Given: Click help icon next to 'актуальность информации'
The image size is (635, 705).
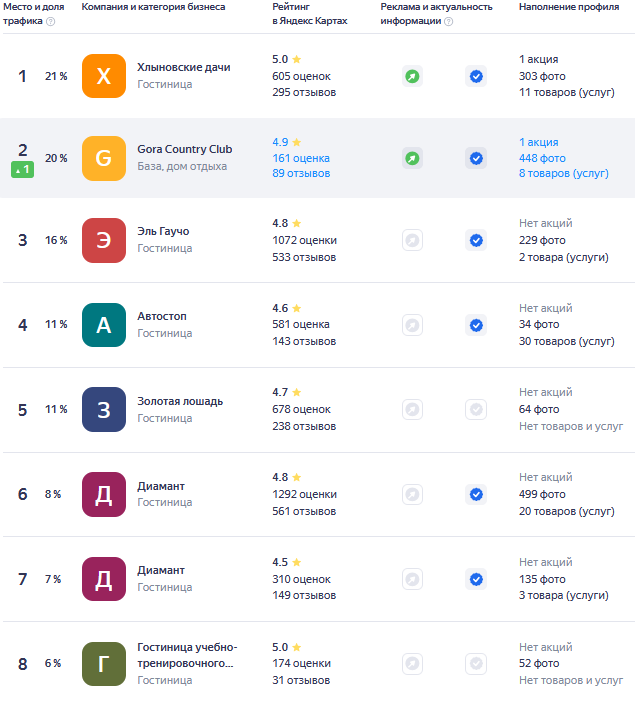Looking at the screenshot, I should (x=448, y=21).
